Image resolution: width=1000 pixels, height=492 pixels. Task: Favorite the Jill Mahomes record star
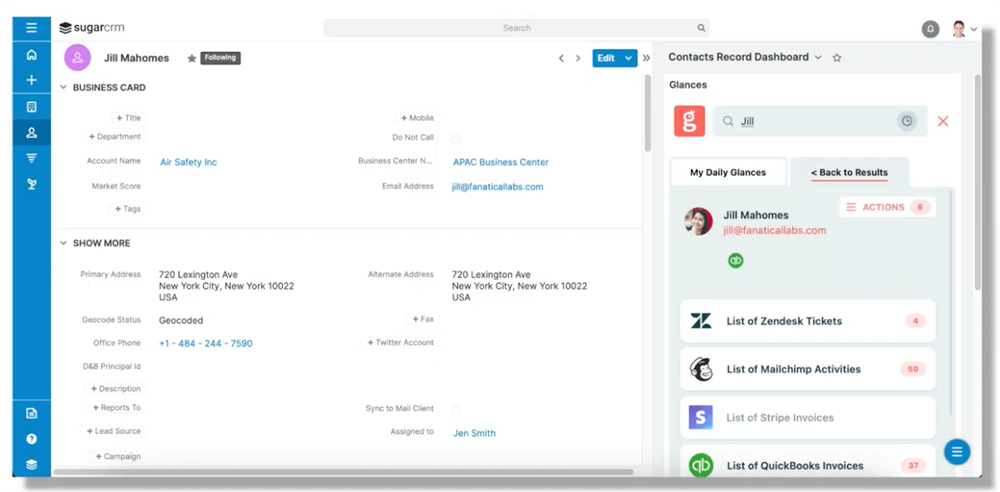[x=191, y=58]
